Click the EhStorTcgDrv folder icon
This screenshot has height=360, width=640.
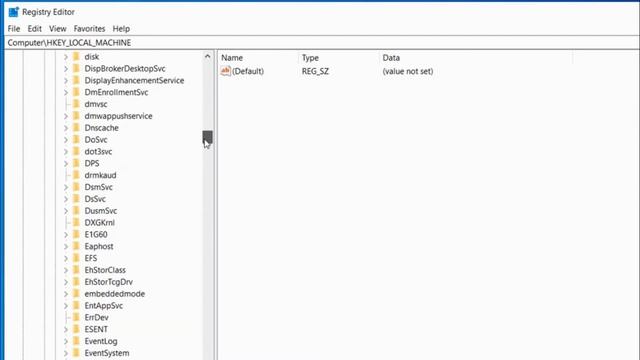pyautogui.click(x=76, y=282)
